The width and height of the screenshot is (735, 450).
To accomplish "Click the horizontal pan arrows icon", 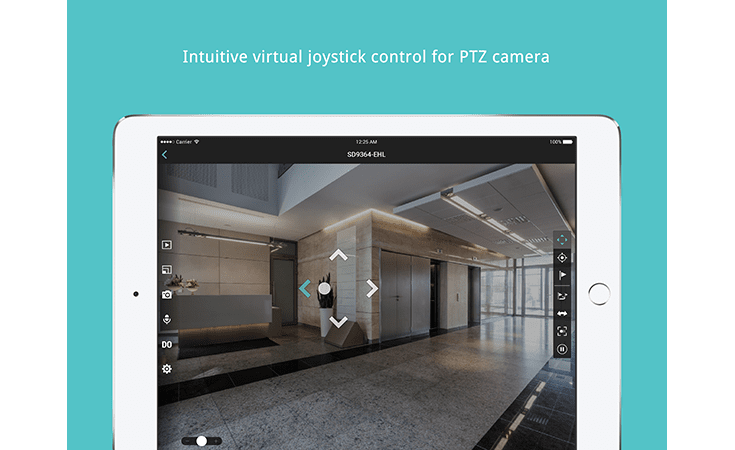I will tap(562, 313).
